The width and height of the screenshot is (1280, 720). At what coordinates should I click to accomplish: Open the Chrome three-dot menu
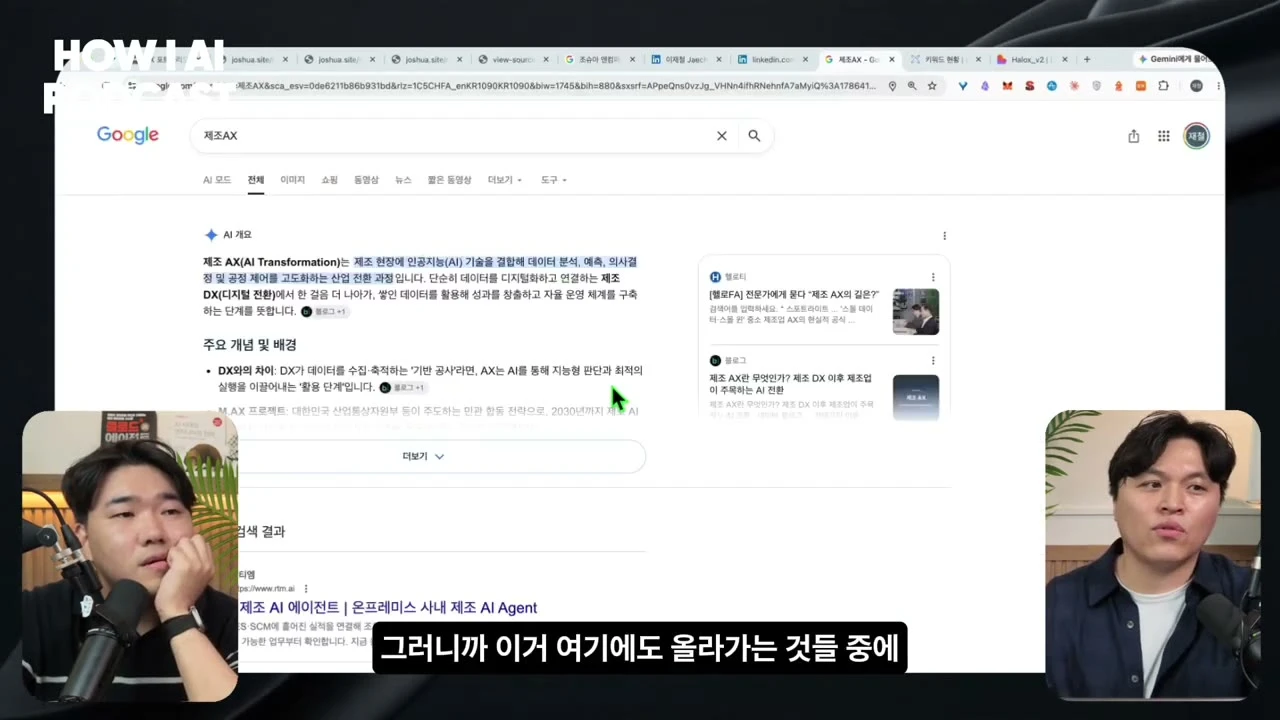(1217, 86)
